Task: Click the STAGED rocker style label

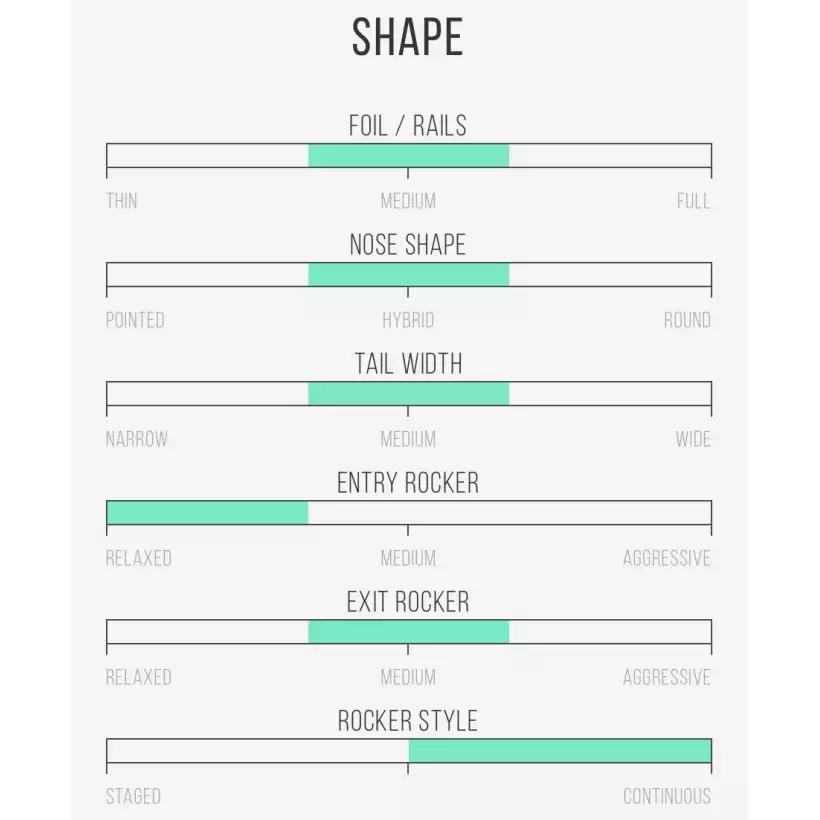Action: [133, 796]
